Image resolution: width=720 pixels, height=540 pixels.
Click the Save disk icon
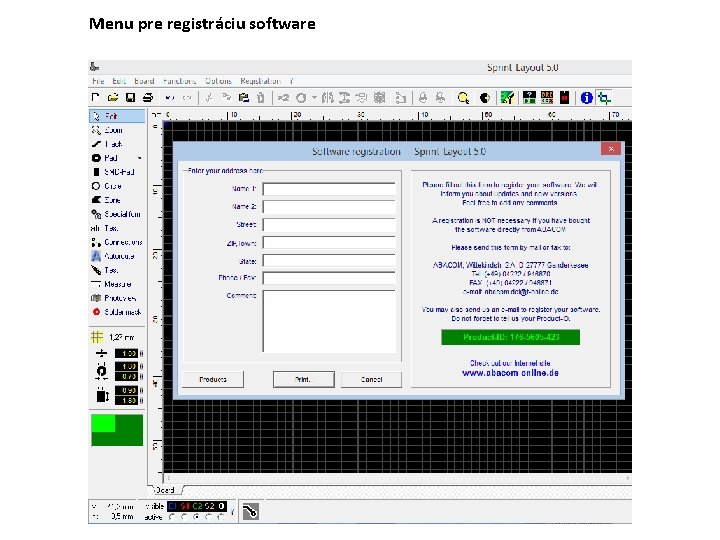[130, 97]
